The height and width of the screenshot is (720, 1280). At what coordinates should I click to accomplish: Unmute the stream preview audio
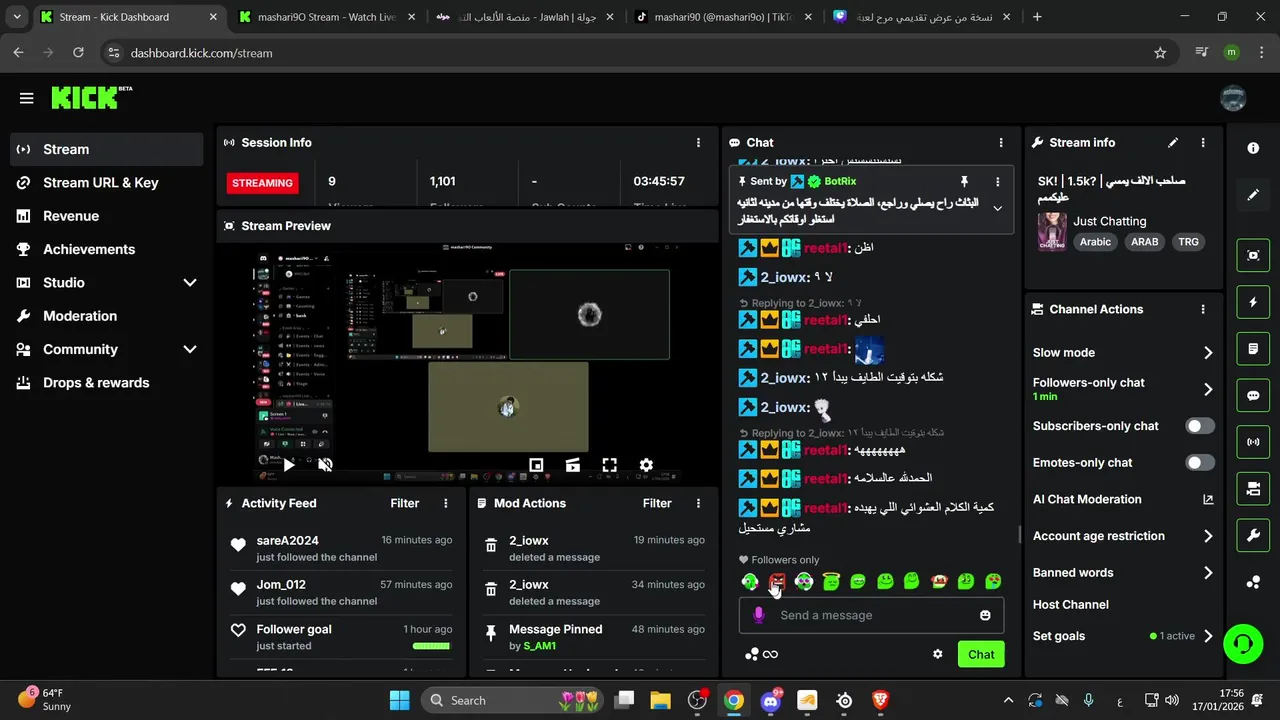coord(325,465)
